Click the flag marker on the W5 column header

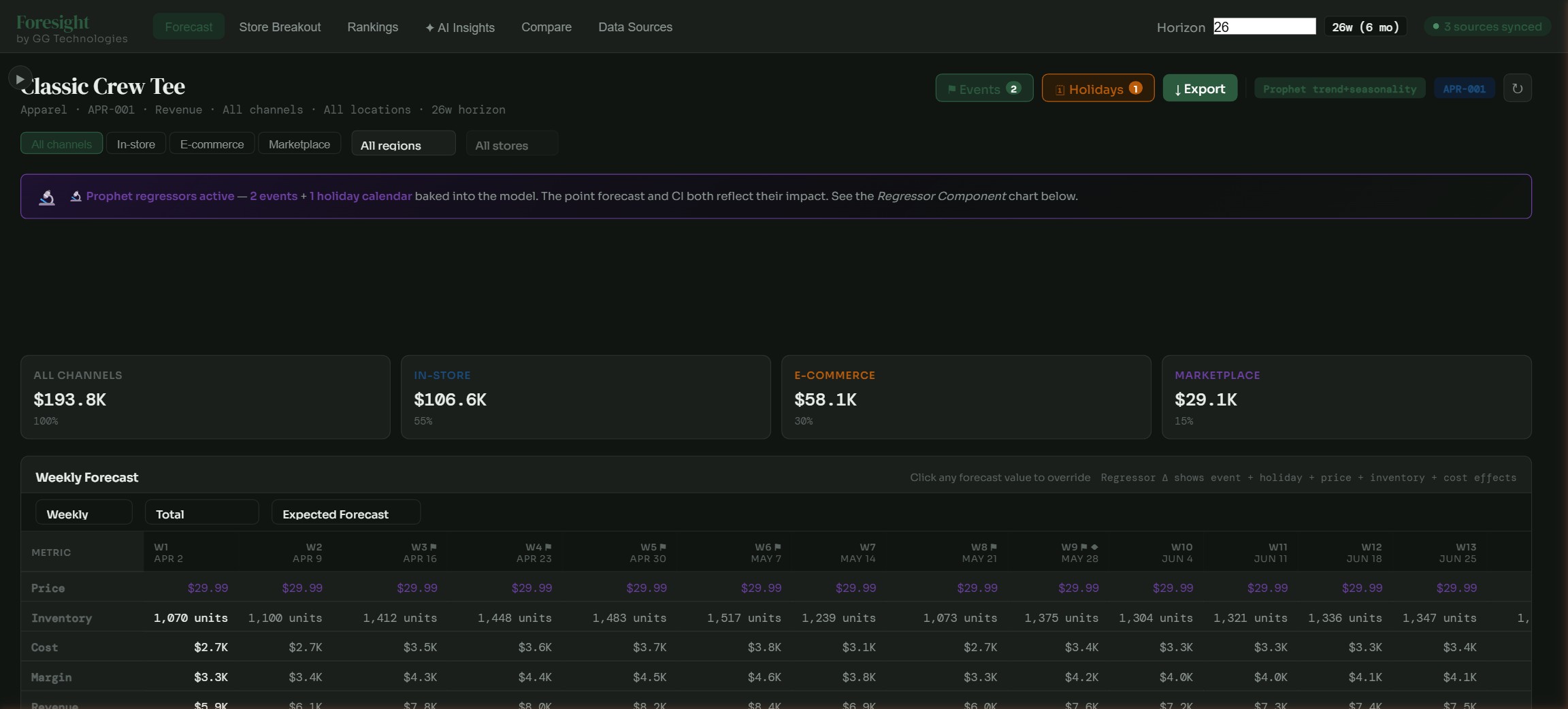click(663, 547)
